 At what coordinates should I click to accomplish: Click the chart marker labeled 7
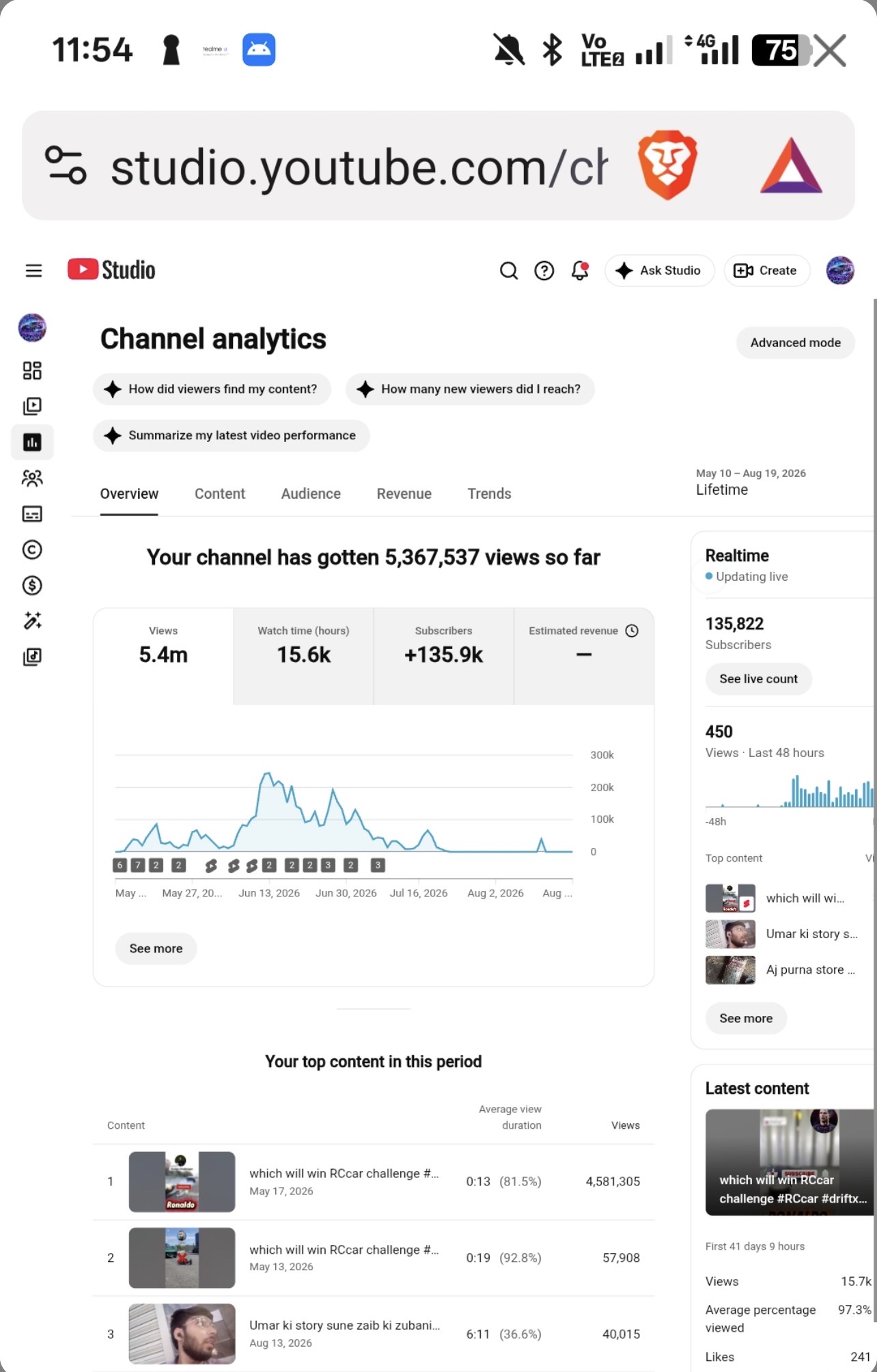(138, 866)
